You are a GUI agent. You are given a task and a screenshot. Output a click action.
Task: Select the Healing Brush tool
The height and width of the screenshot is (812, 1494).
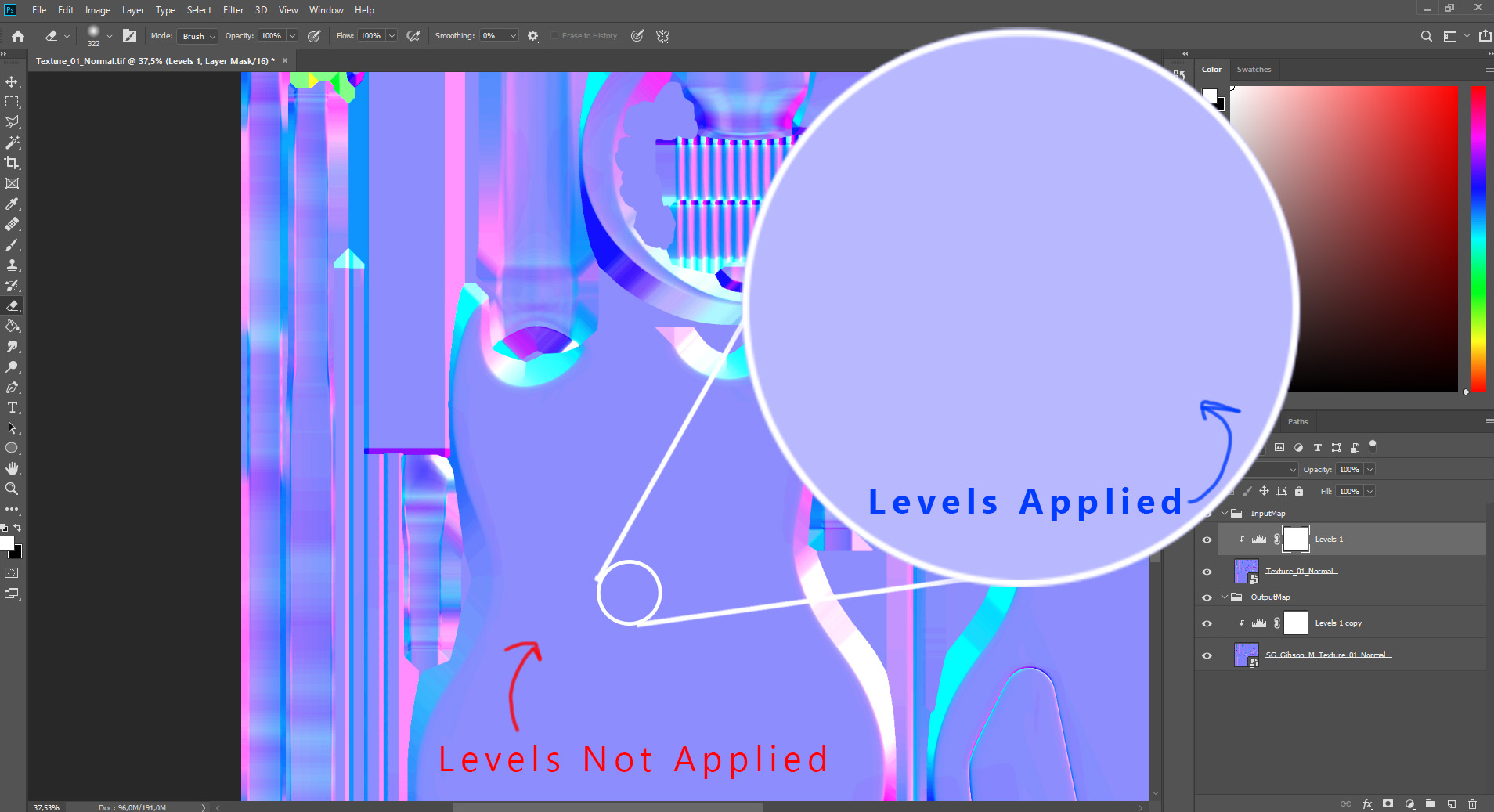click(12, 224)
